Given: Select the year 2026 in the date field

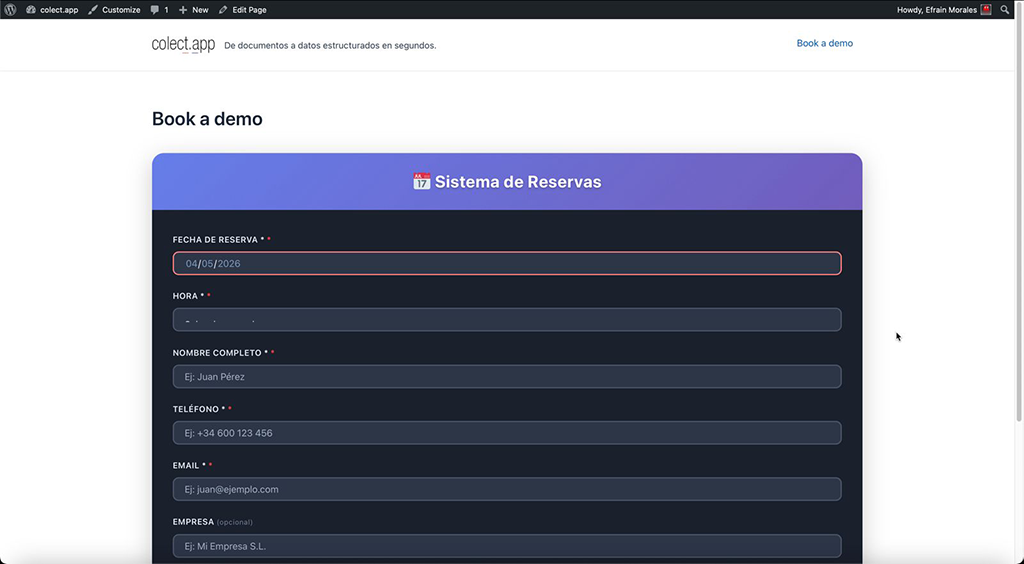Looking at the screenshot, I should pos(229,264).
